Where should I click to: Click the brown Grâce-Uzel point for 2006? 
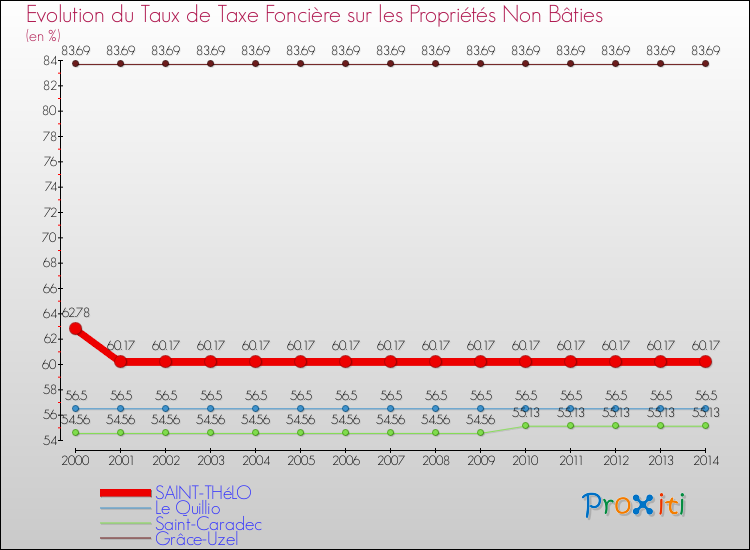coord(346,64)
